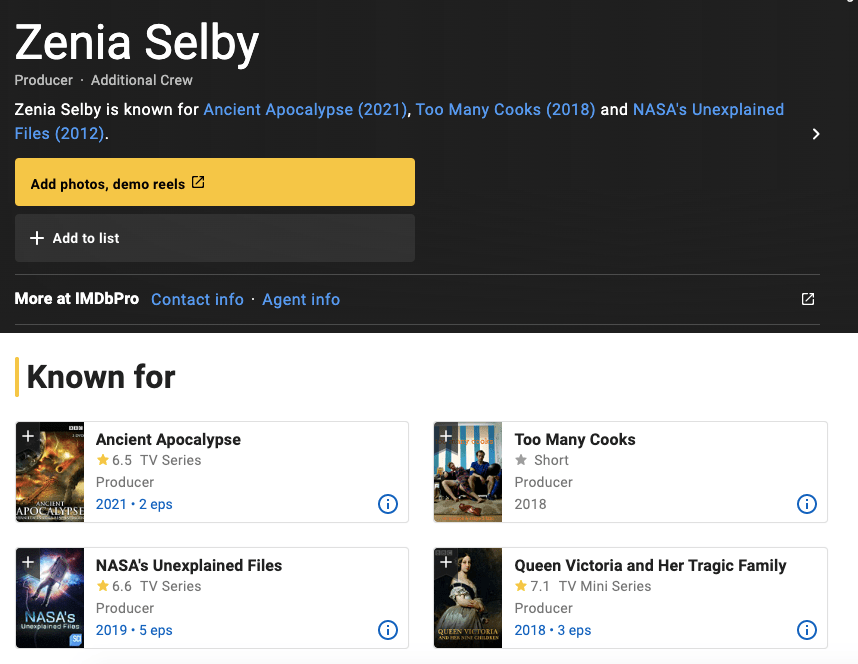Image resolution: width=858 pixels, height=664 pixels.
Task: Click info icon for Too Many Cooks
Action: click(807, 504)
